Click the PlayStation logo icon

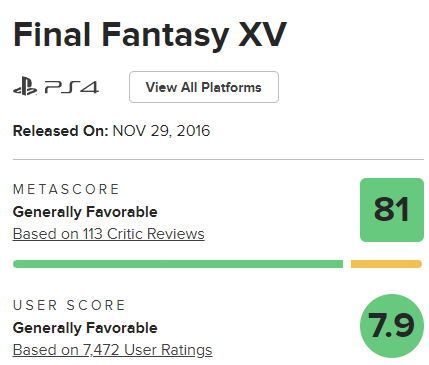click(x=25, y=87)
